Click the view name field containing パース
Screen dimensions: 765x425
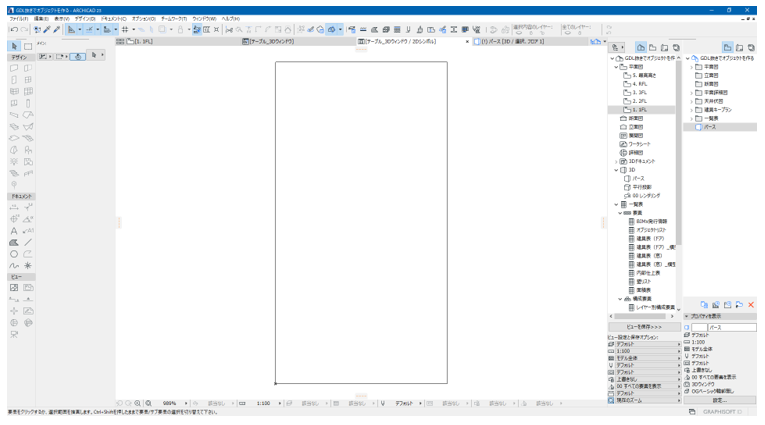coord(732,327)
